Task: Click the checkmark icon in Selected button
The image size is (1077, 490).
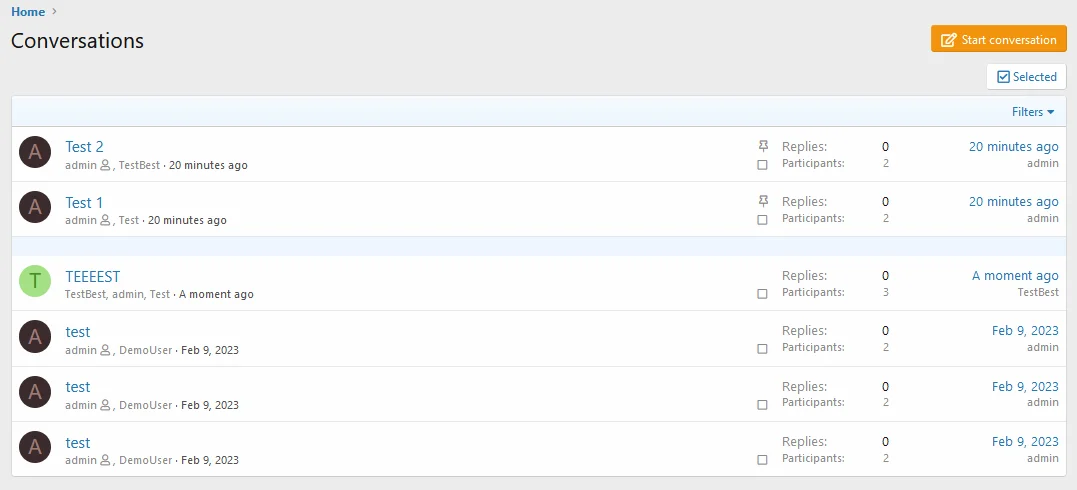Action: [x=1003, y=77]
